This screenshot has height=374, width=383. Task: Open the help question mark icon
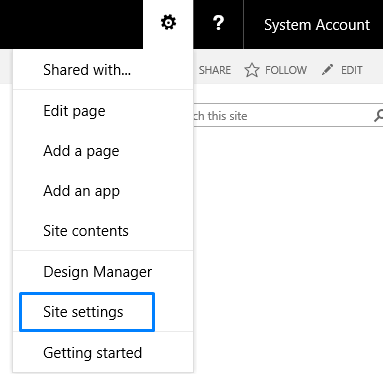pyautogui.click(x=218, y=23)
